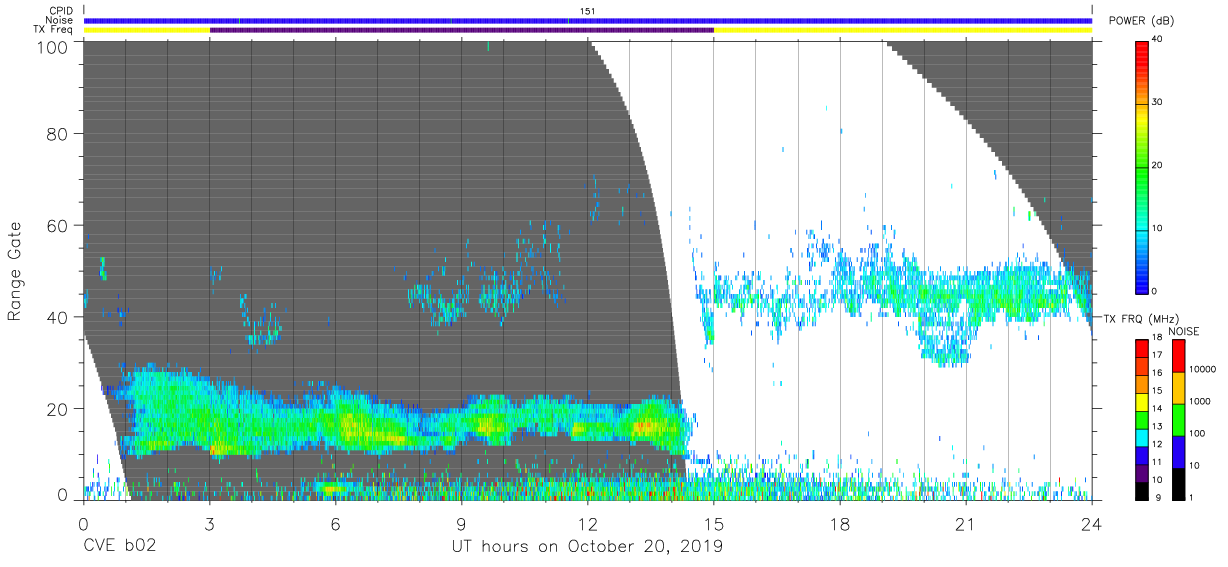Click the green swatch in NOISE legend
This screenshot has width=1228, height=567.
(1178, 420)
